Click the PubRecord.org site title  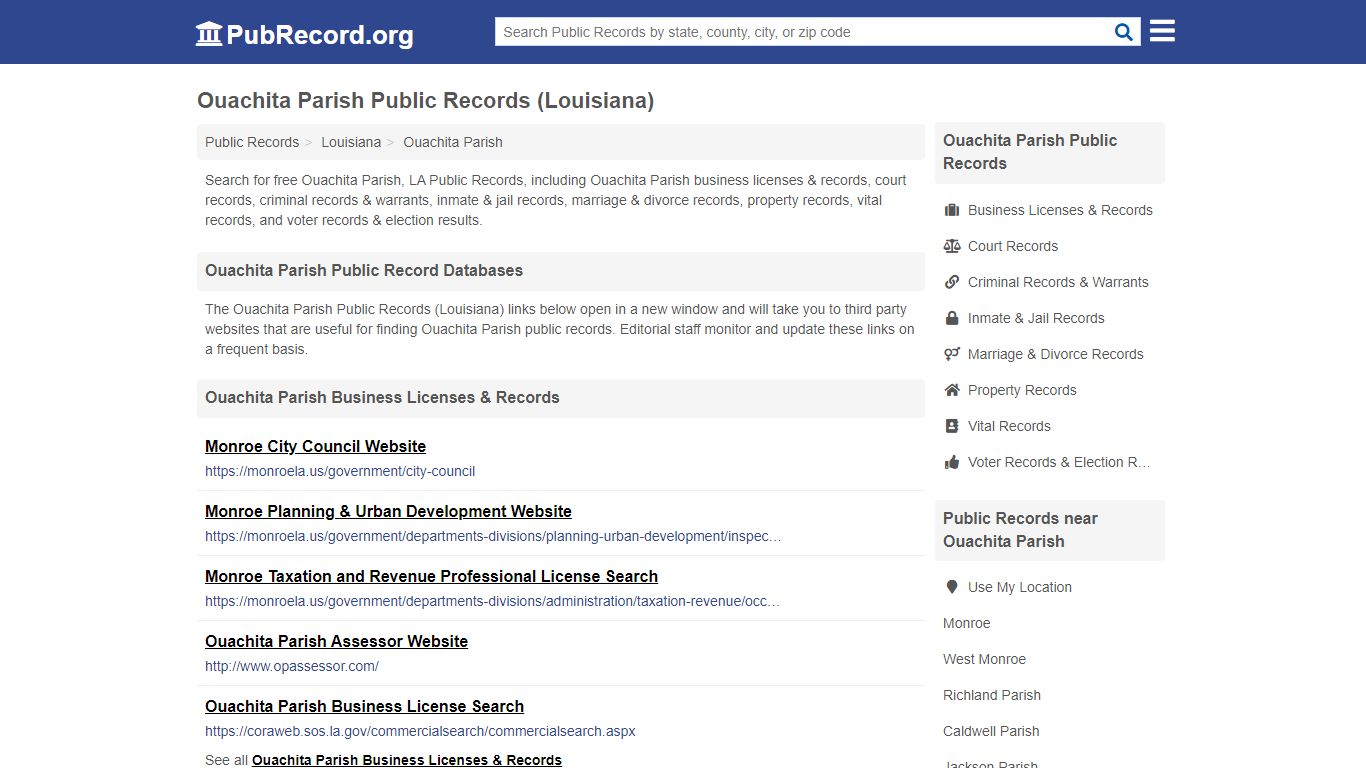(x=319, y=35)
